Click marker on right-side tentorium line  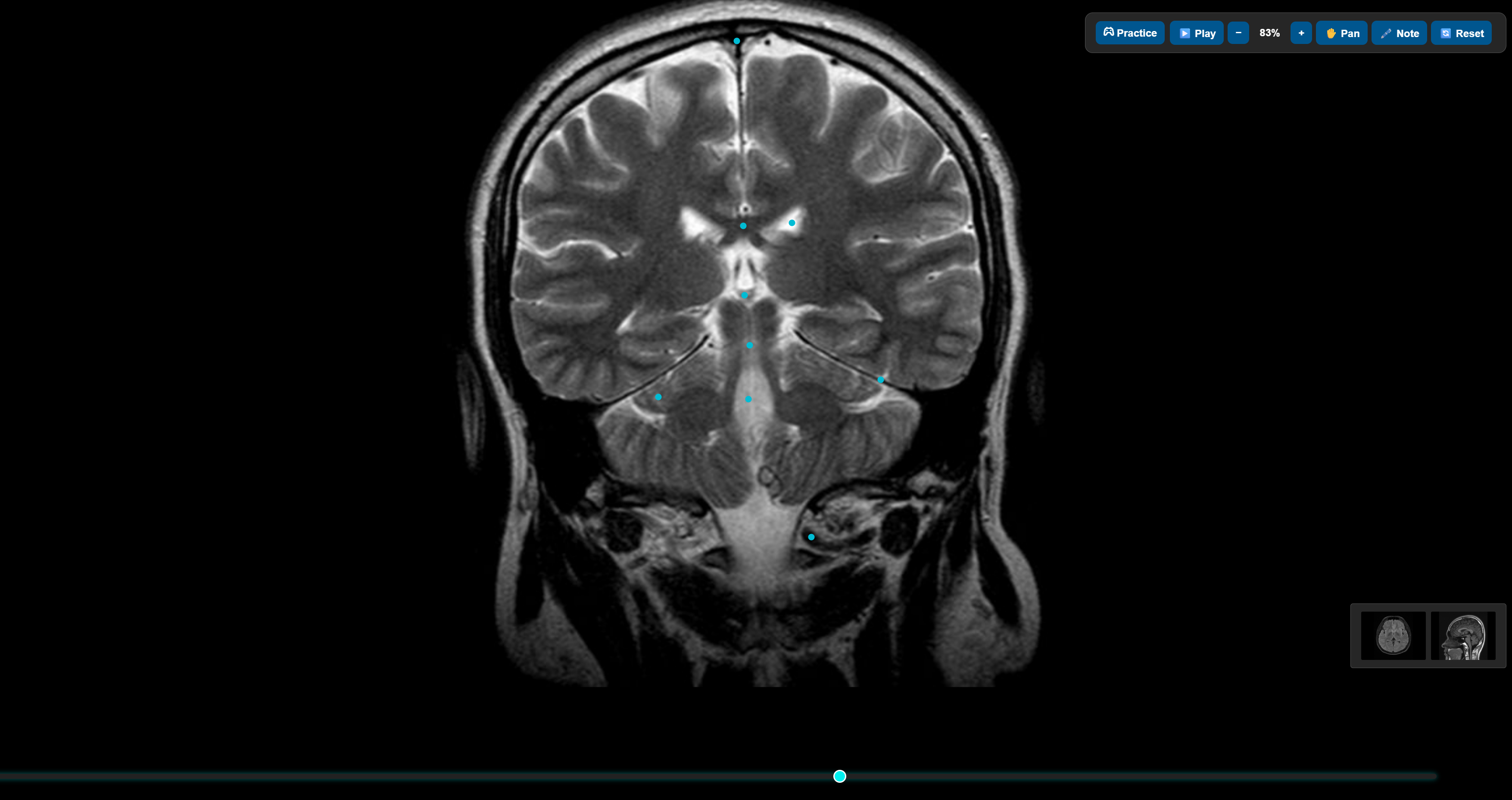(x=880, y=380)
